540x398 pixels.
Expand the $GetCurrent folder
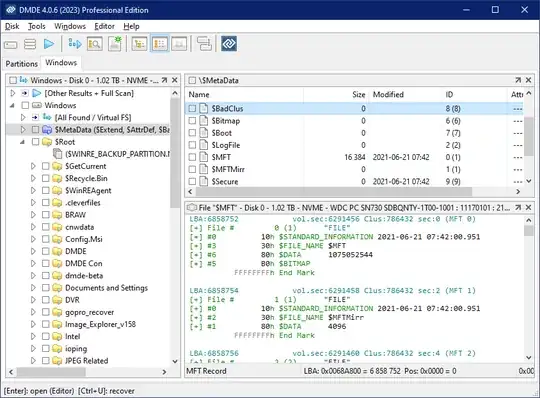tap(33, 166)
